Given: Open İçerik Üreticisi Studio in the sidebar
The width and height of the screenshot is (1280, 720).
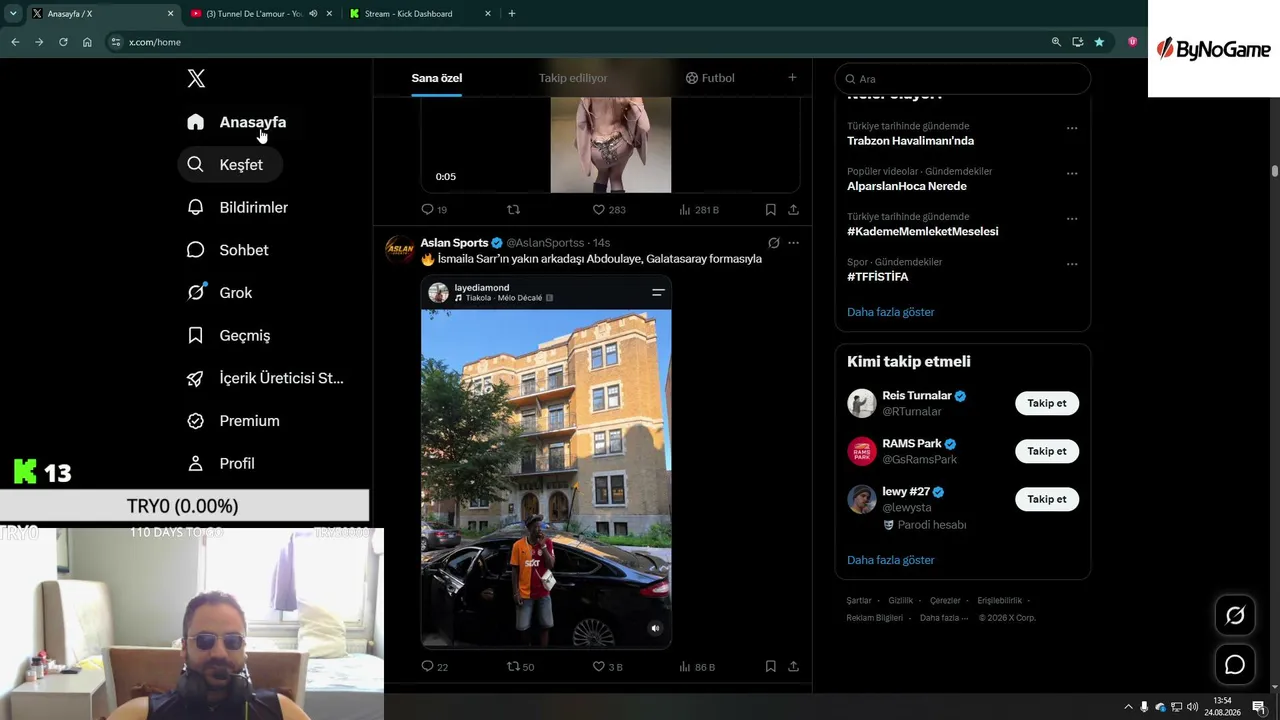Looking at the screenshot, I should (x=266, y=378).
